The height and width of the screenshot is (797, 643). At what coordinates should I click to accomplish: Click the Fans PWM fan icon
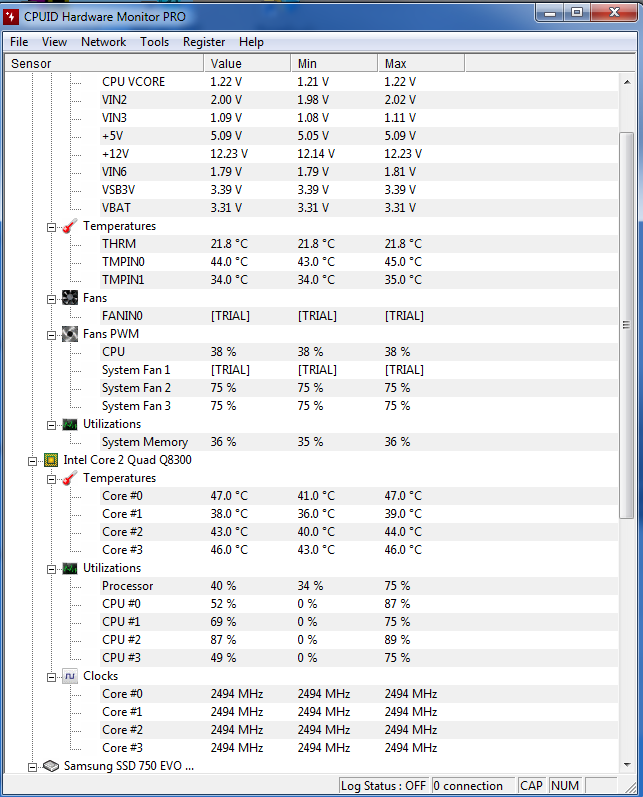70,334
